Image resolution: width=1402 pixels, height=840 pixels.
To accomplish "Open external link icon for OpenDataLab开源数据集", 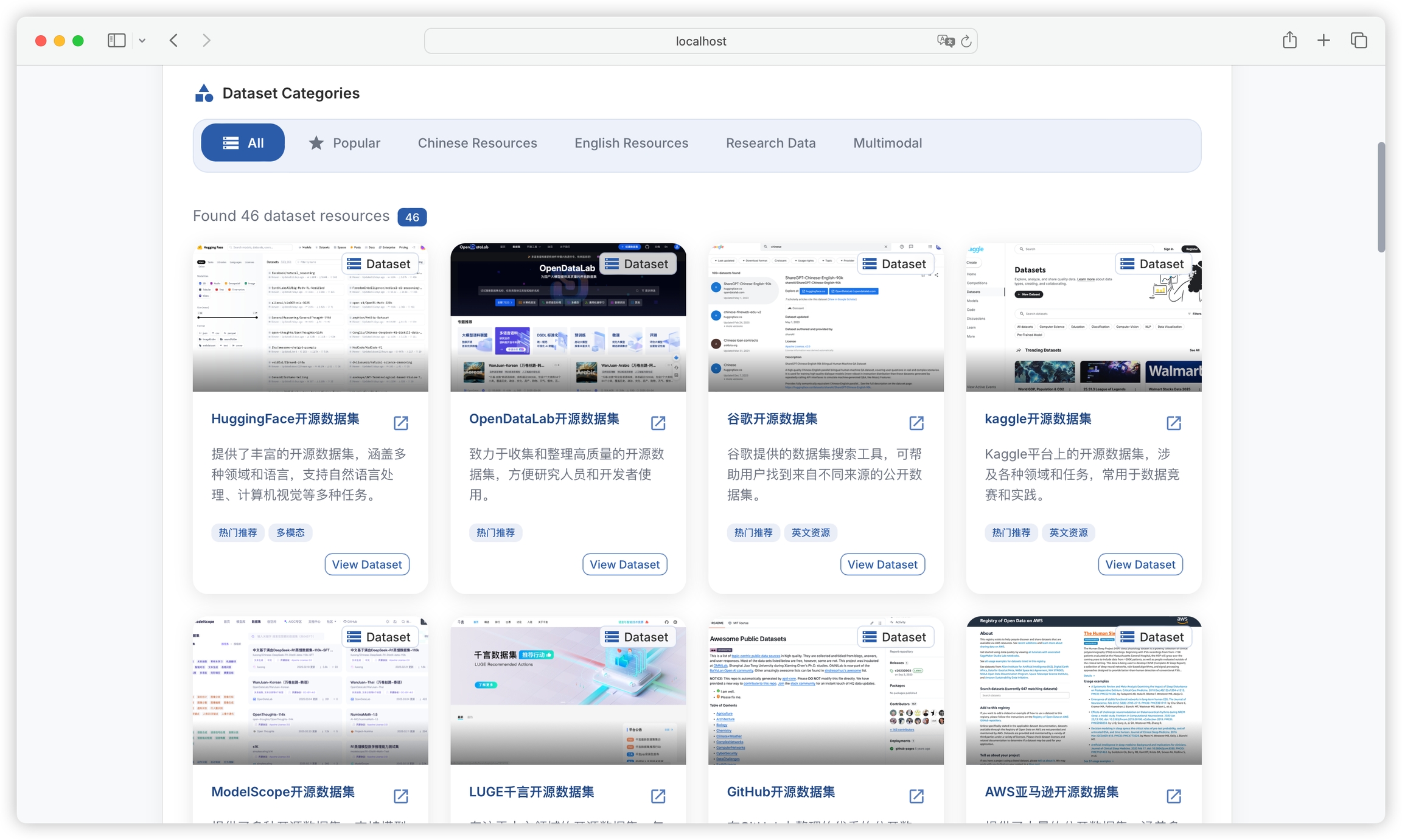I will point(658,423).
